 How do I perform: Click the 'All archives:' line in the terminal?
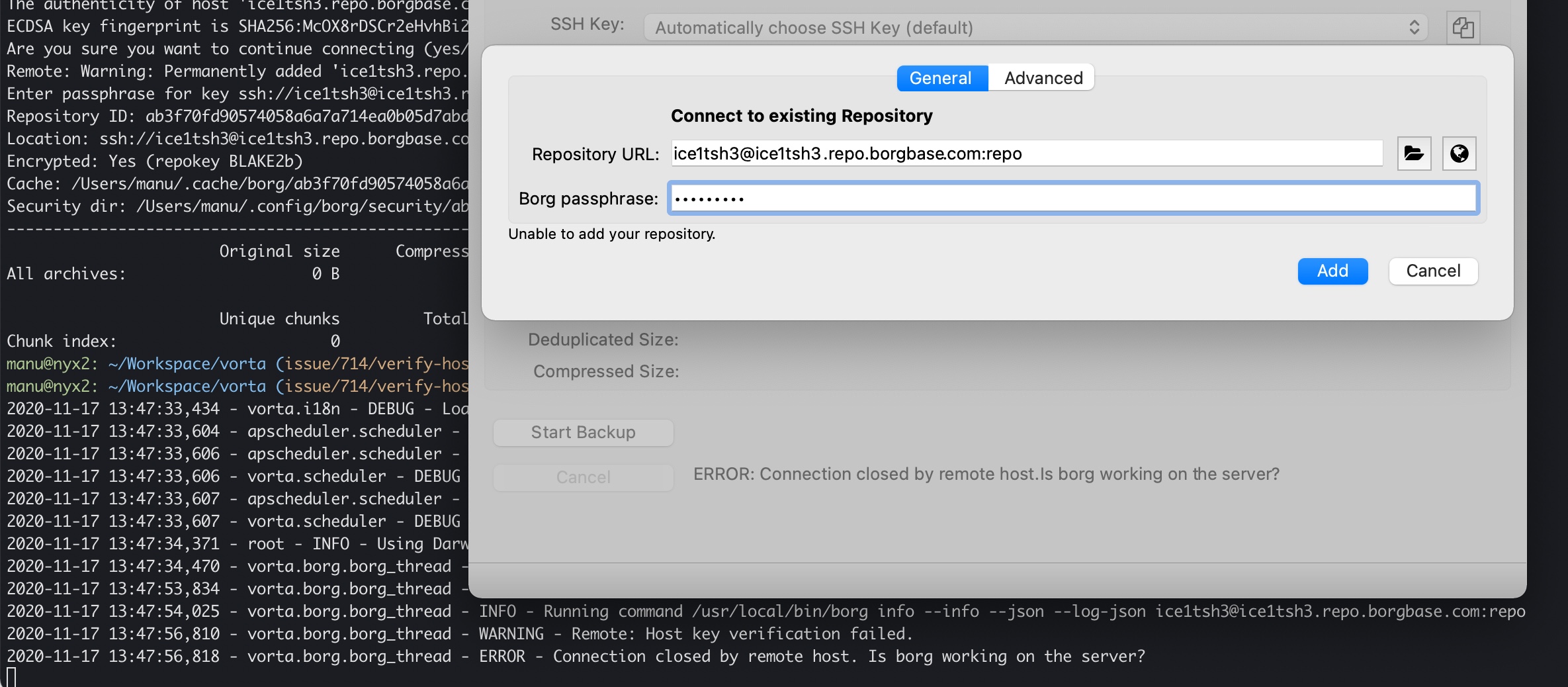pos(173,274)
